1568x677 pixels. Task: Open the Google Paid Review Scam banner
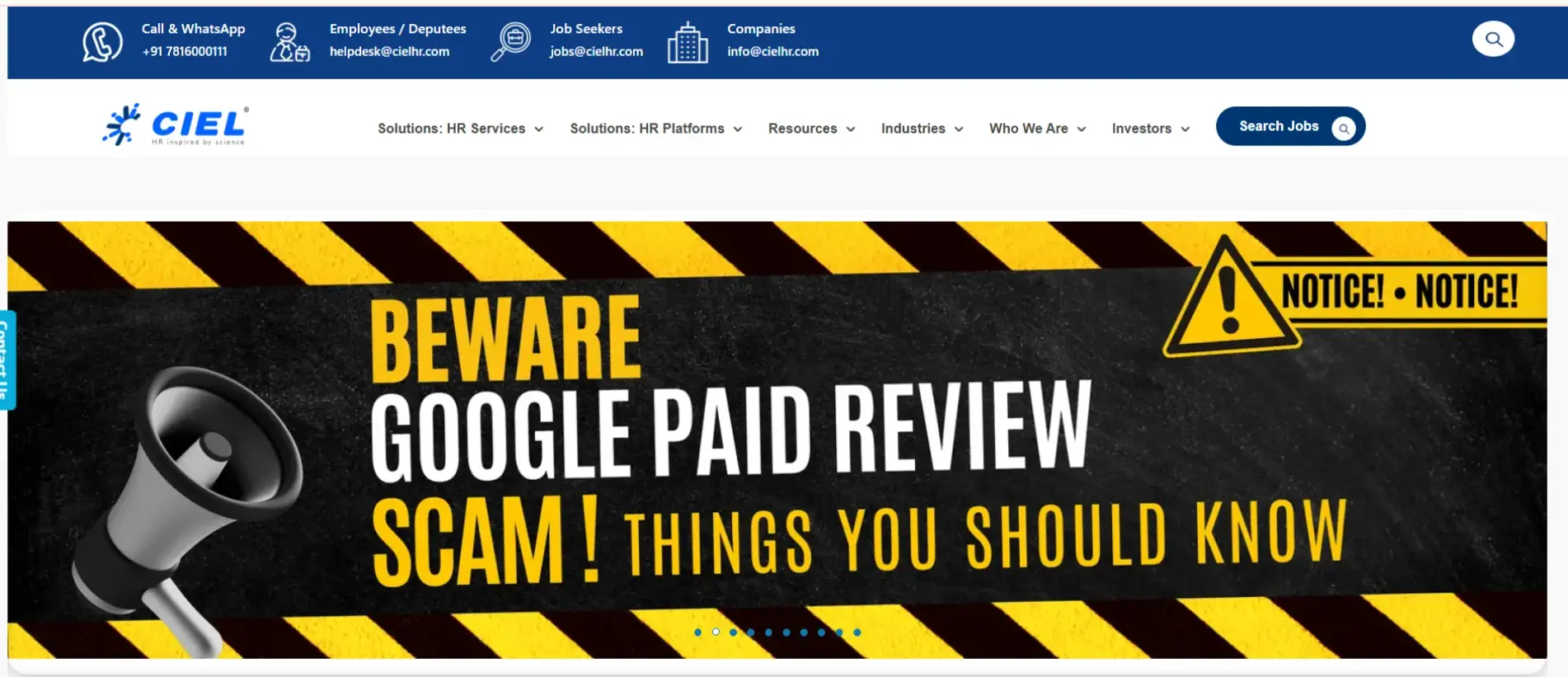point(777,440)
